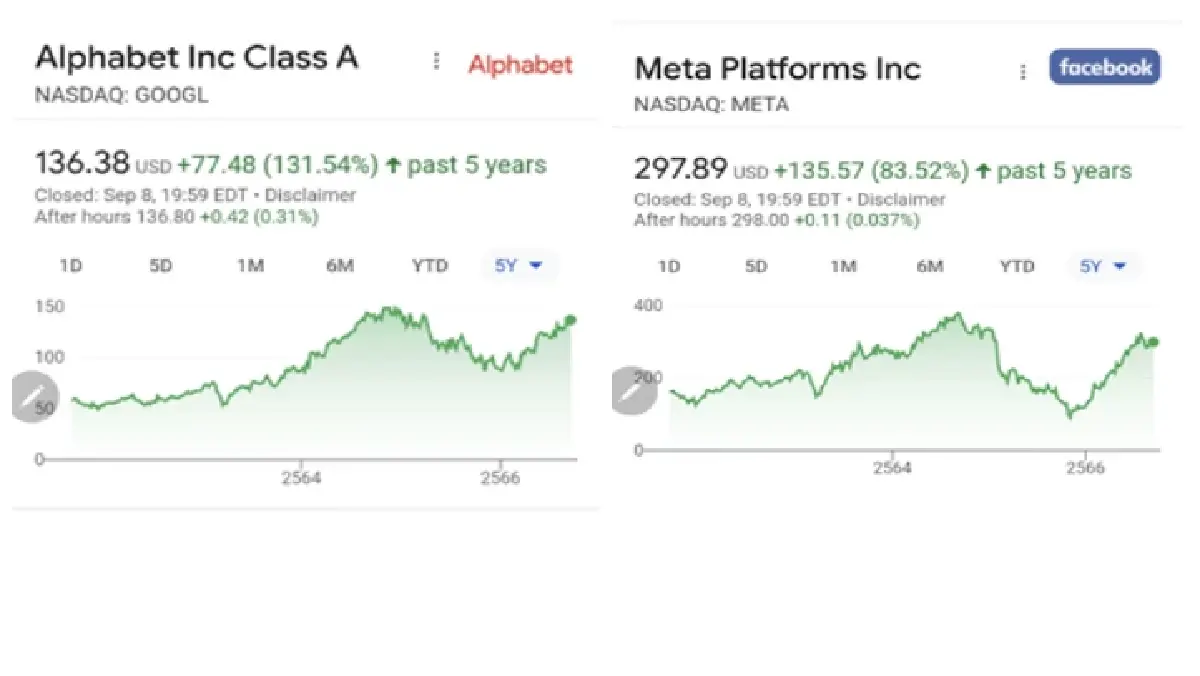Select the 5D range for the Alphabet chart

159,265
